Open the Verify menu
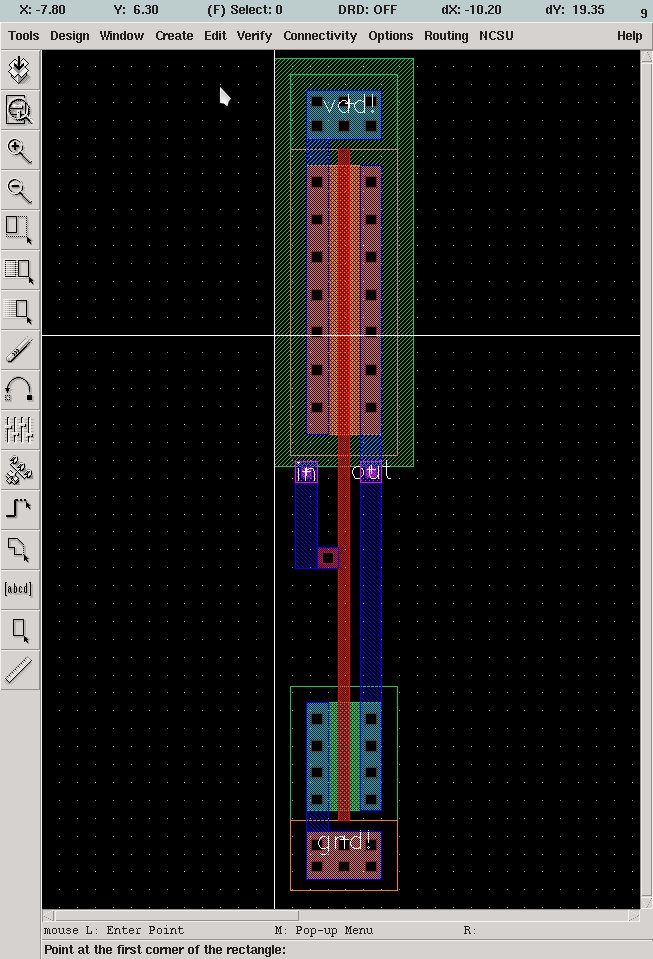 [254, 35]
